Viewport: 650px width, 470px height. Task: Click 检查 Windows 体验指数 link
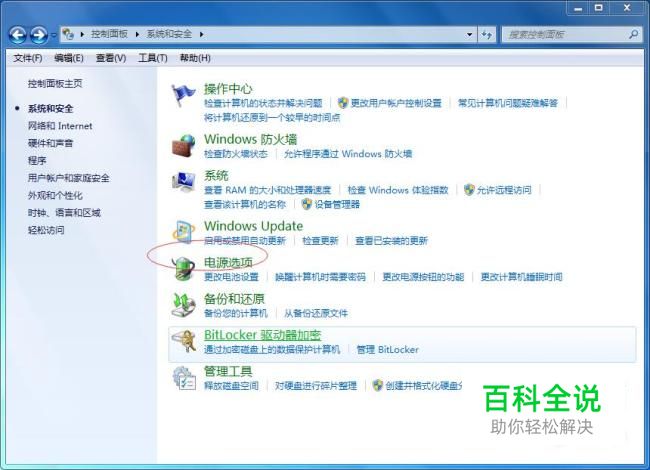(x=398, y=190)
